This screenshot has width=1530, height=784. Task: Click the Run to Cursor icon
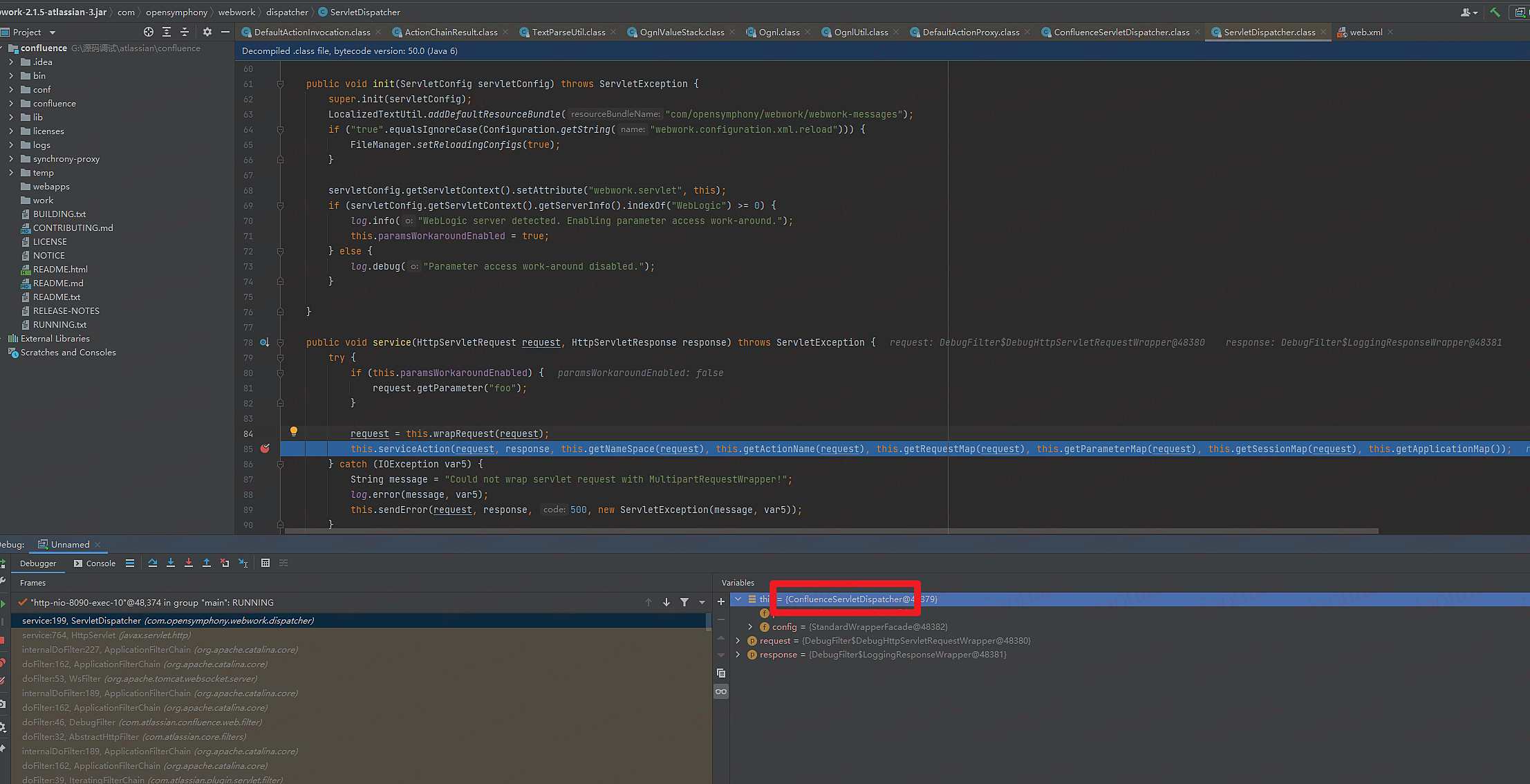243,563
